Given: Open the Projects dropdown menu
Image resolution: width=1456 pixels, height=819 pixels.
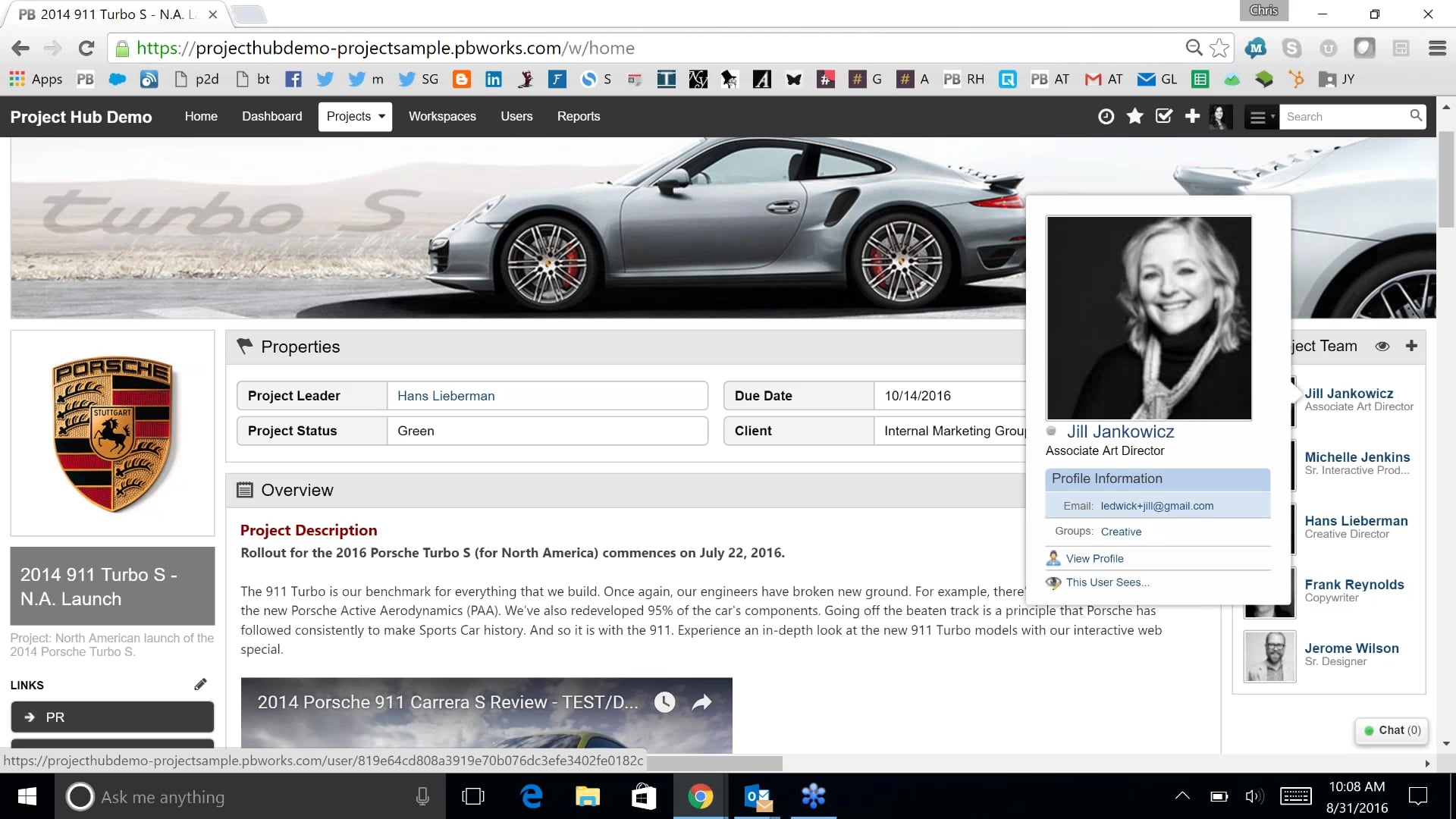Looking at the screenshot, I should [355, 117].
